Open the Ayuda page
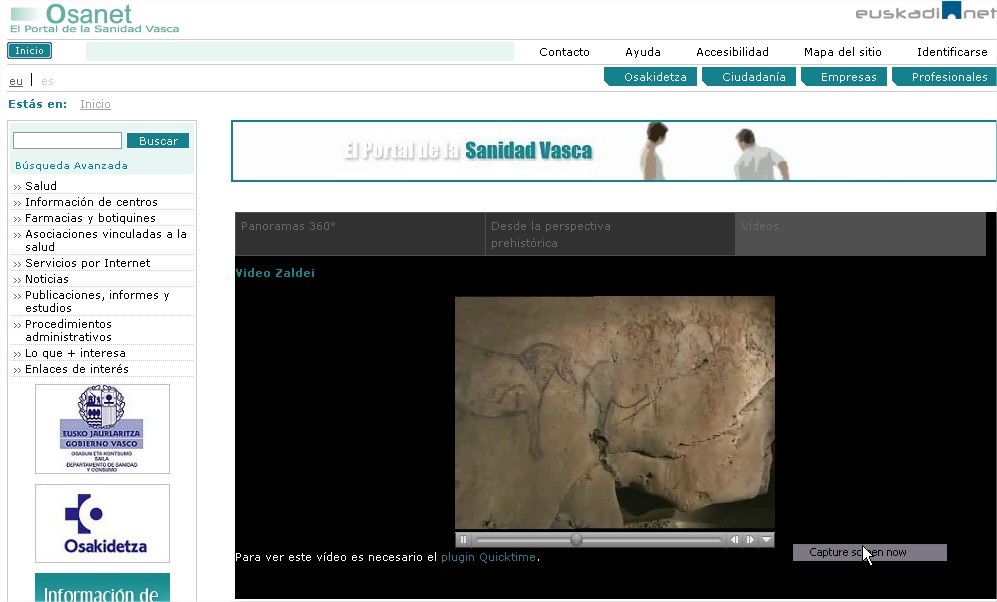Screen dimensions: 997x602 click(x=643, y=52)
